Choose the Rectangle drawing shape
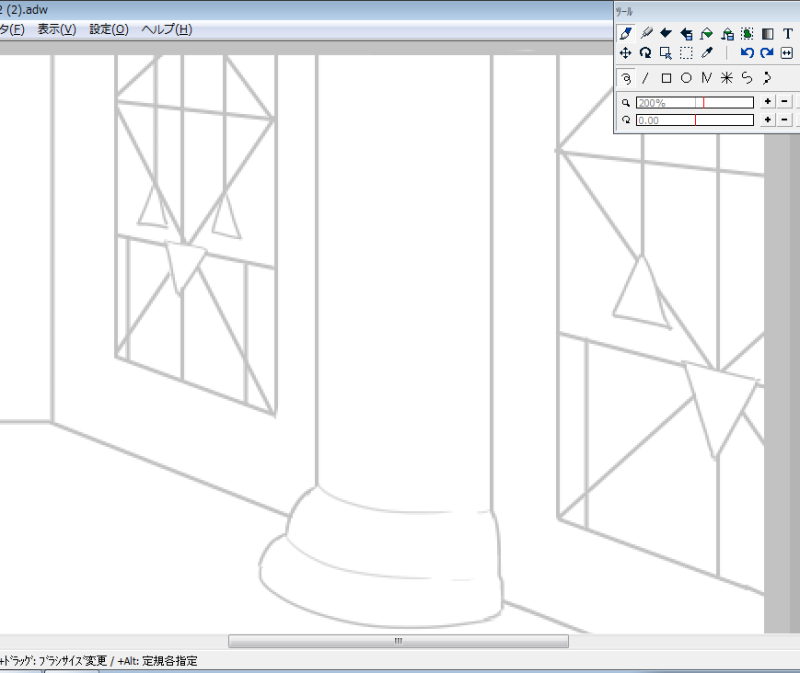The image size is (800, 673). point(666,78)
